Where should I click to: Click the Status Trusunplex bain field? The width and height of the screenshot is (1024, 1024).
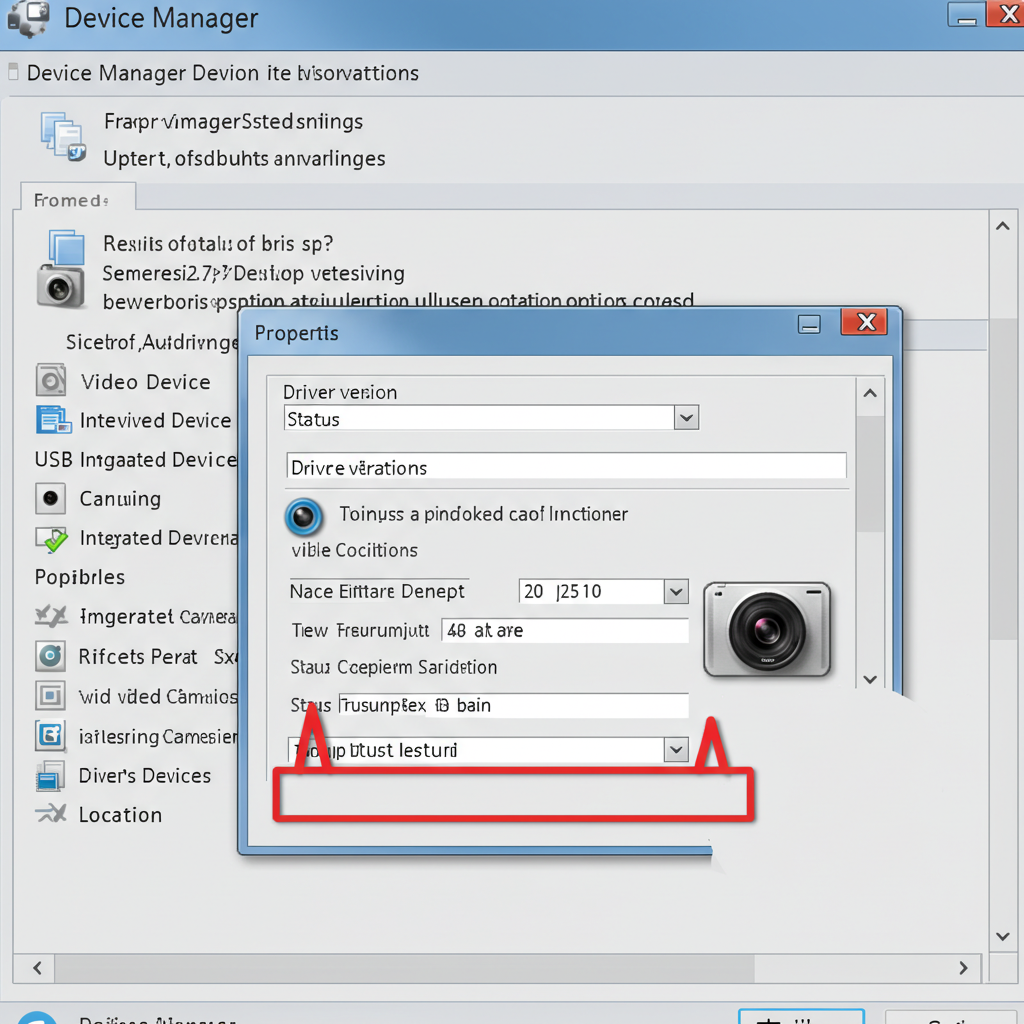[x=513, y=705]
